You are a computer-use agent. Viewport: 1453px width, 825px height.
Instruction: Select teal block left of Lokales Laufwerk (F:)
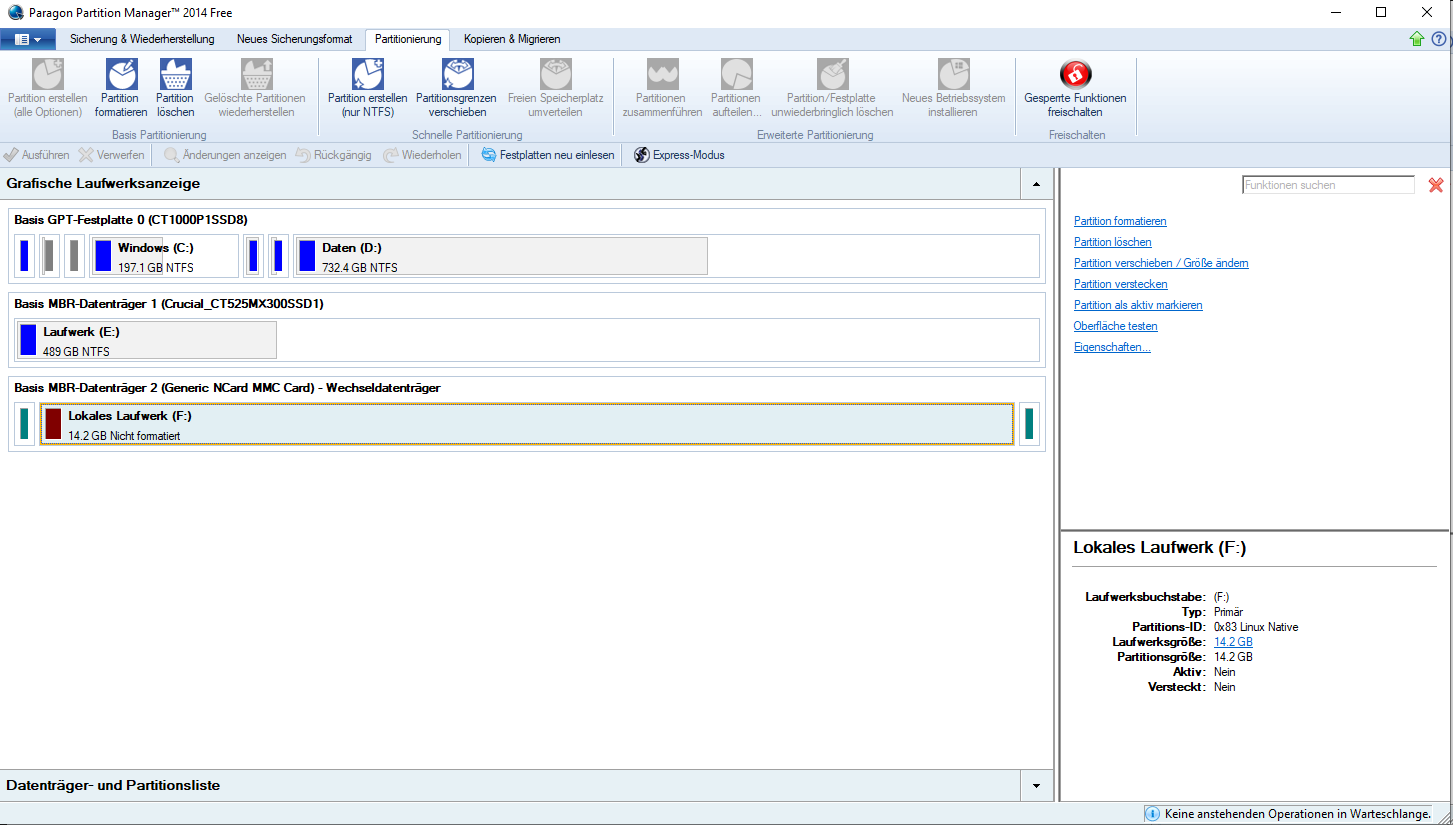click(x=24, y=424)
